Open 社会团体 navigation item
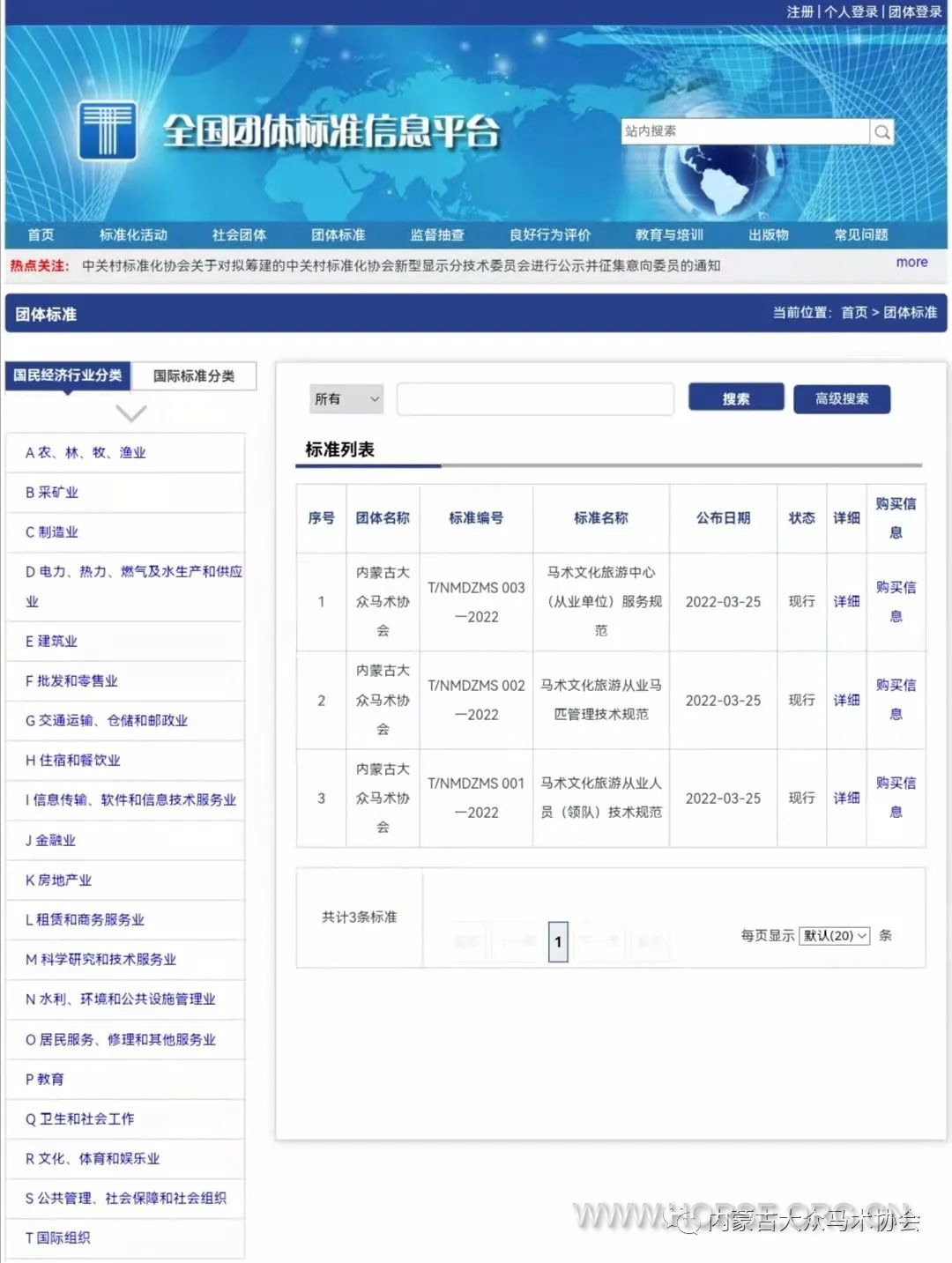This screenshot has width=952, height=1263. [x=239, y=234]
